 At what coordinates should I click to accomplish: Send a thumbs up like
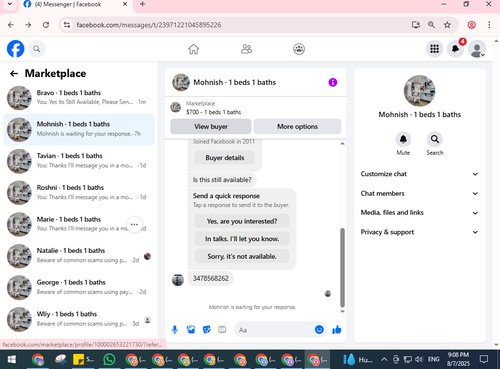click(337, 330)
